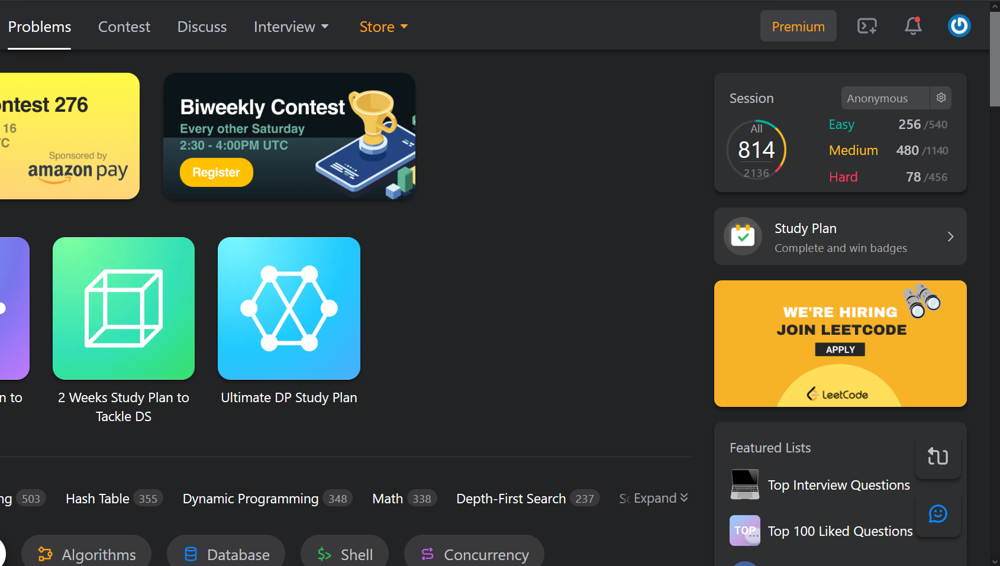Click the Medium solved count row
Screen dimensions: 1000x566
click(x=888, y=151)
